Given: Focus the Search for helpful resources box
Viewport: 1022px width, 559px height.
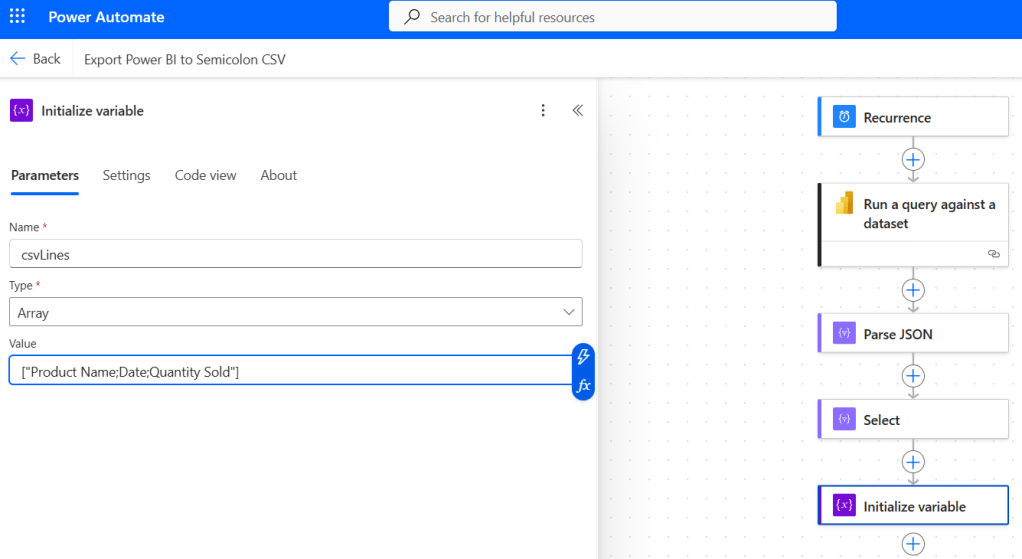Looking at the screenshot, I should pos(613,16).
